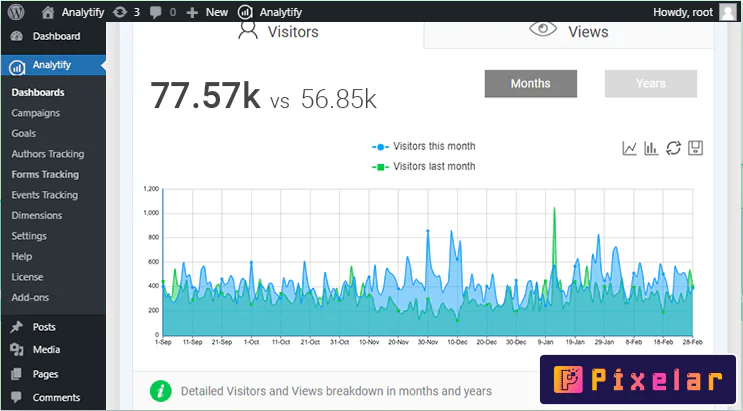Open the Analytify admin bar menu
The height and width of the screenshot is (411, 743).
(x=270, y=12)
